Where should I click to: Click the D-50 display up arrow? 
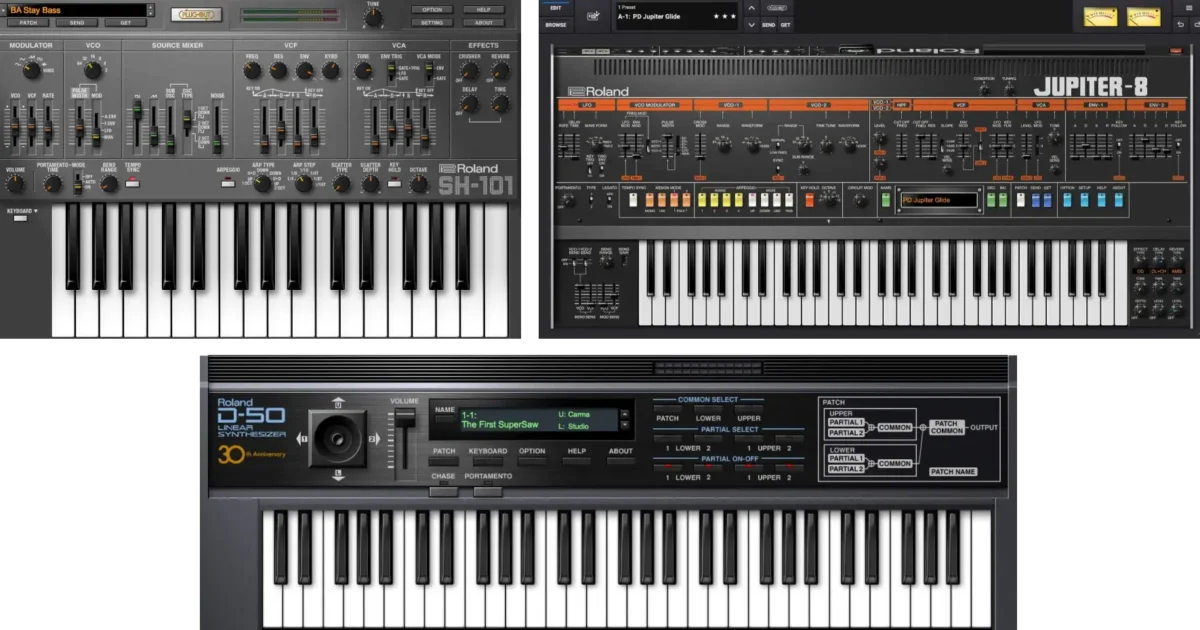pyautogui.click(x=625, y=412)
